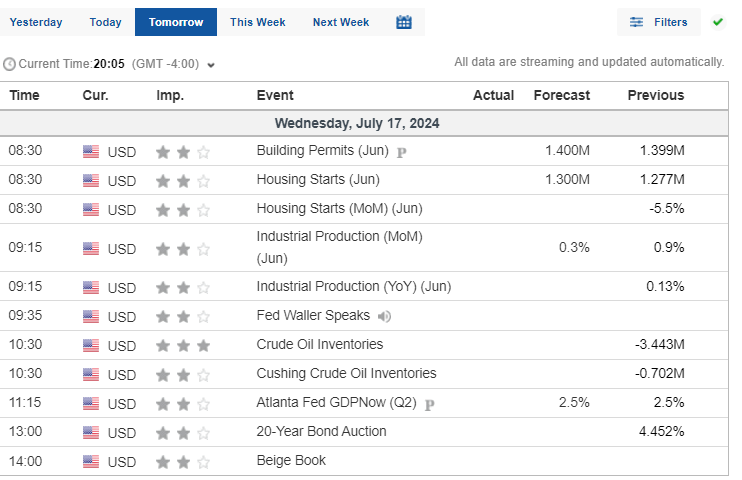Open the 20-Year Bond Auction event
Viewport: 742px width, 480px height.
[x=321, y=431]
